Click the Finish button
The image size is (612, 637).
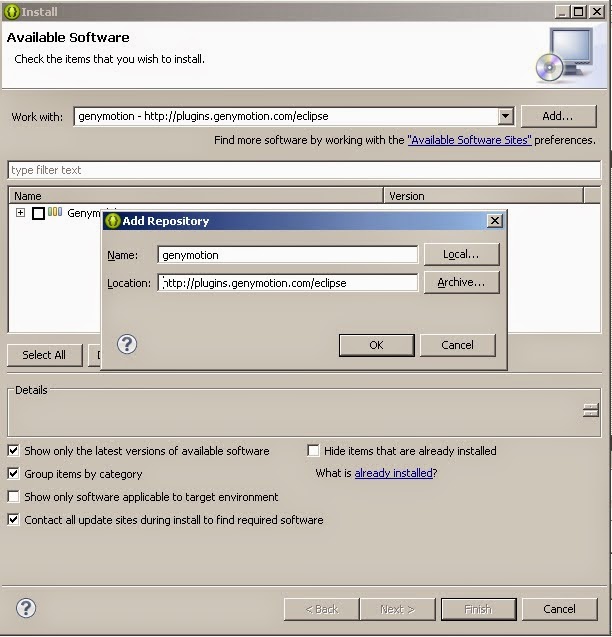(478, 609)
